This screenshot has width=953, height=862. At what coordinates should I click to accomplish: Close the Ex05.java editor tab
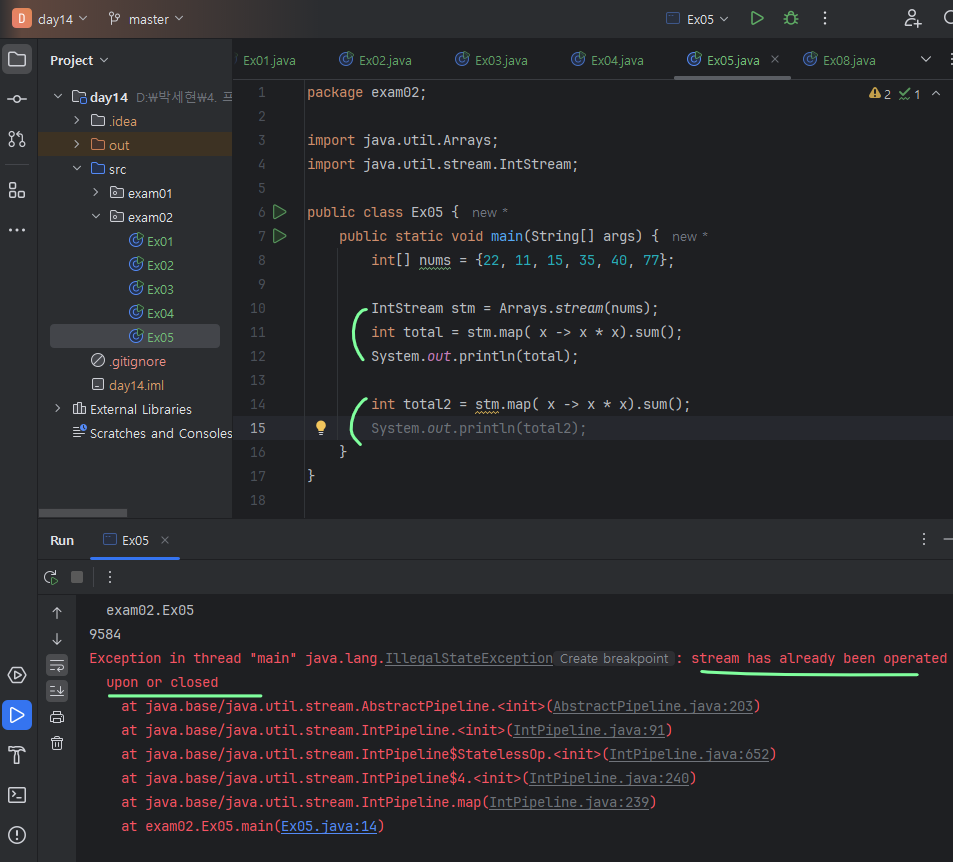(775, 59)
